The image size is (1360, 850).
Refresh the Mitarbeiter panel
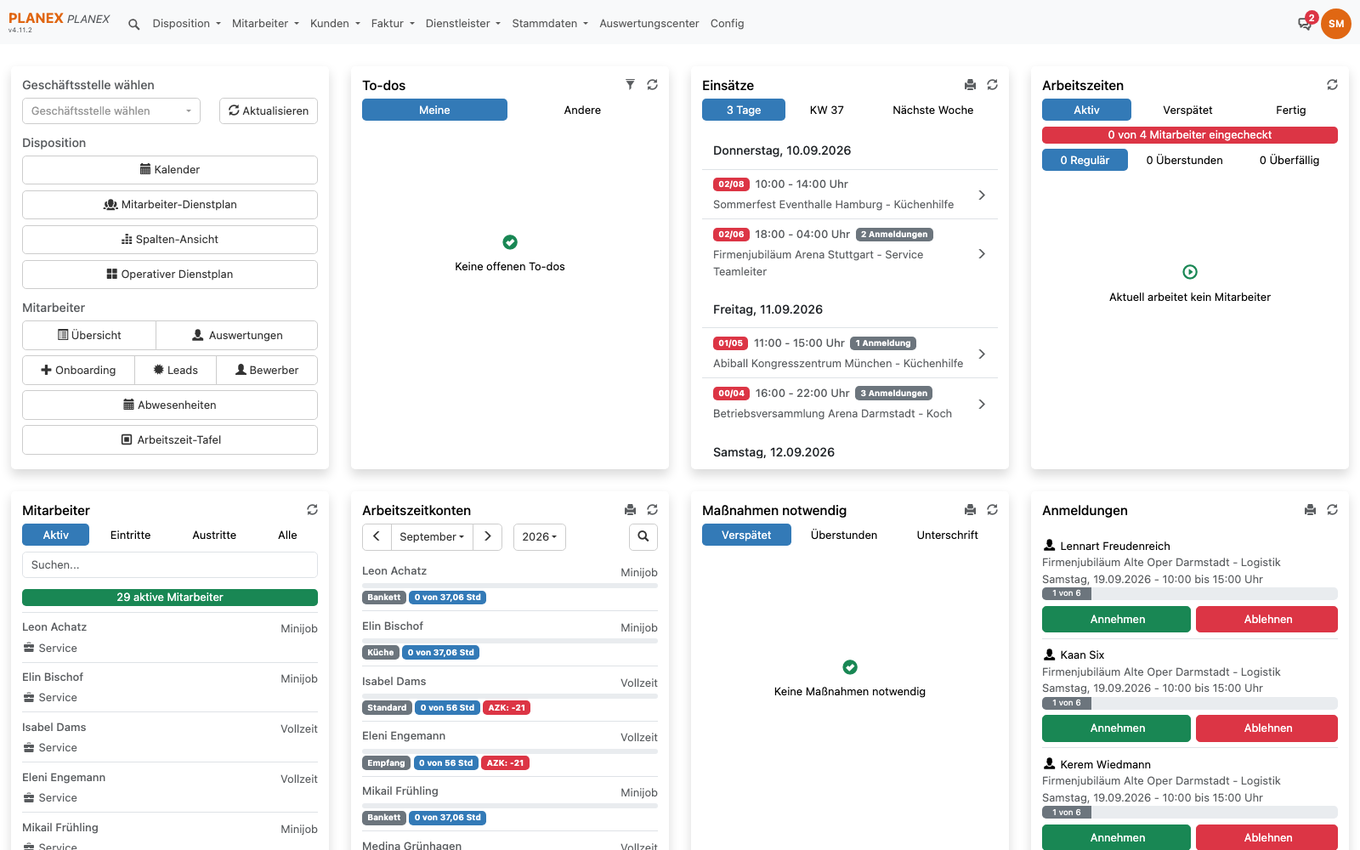(312, 510)
